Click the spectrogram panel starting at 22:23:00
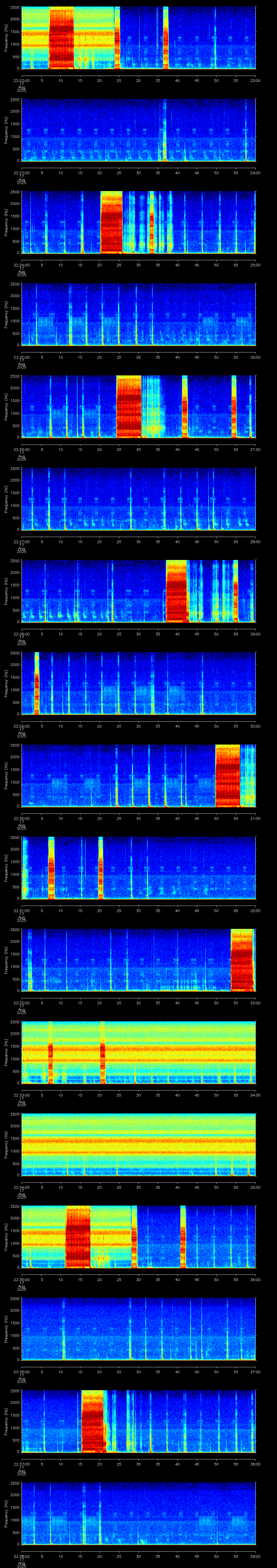 coord(139,130)
